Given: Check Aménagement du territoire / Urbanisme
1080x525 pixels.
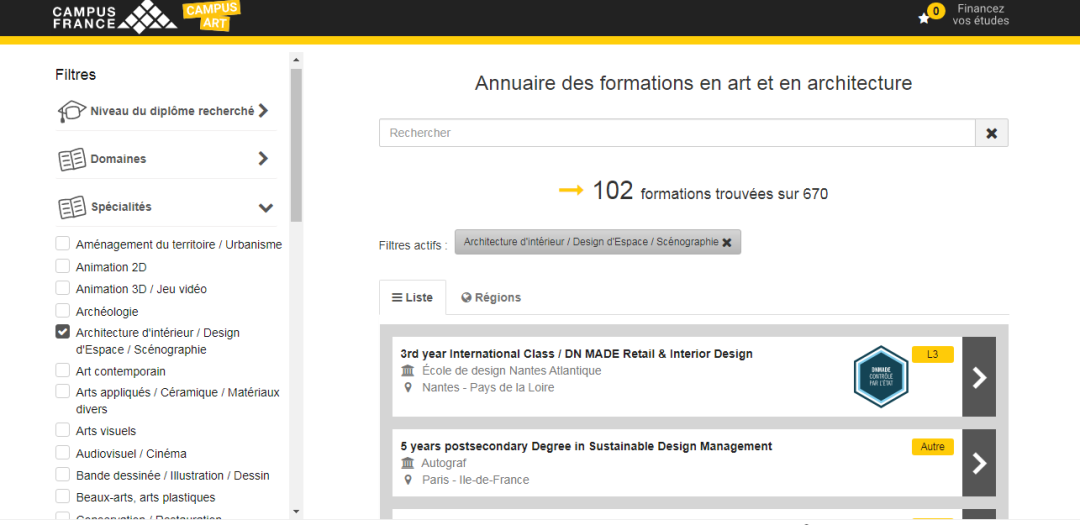Looking at the screenshot, I should [63, 244].
